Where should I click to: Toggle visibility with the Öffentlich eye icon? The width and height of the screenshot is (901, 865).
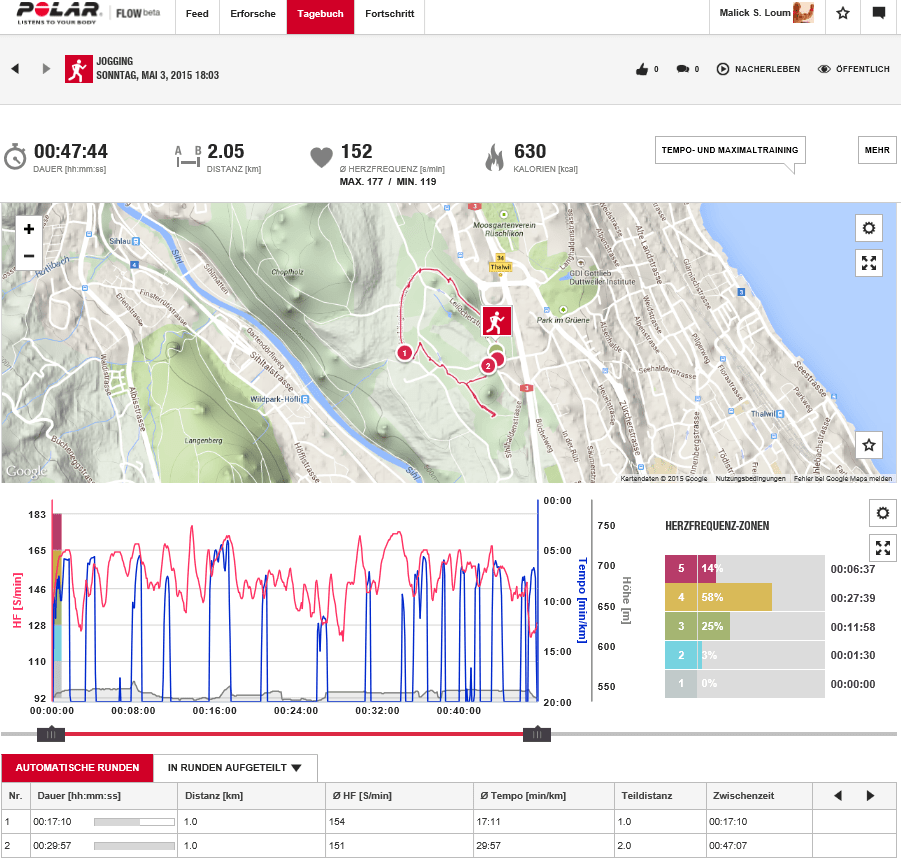click(x=823, y=69)
